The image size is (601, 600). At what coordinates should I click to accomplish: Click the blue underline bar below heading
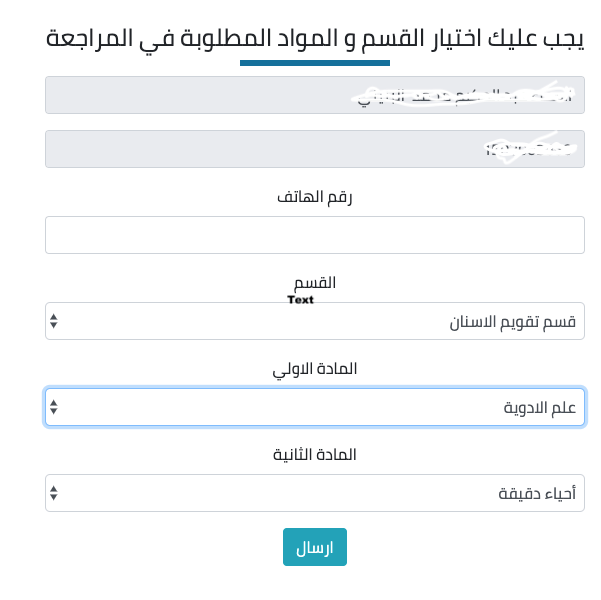click(x=314, y=63)
